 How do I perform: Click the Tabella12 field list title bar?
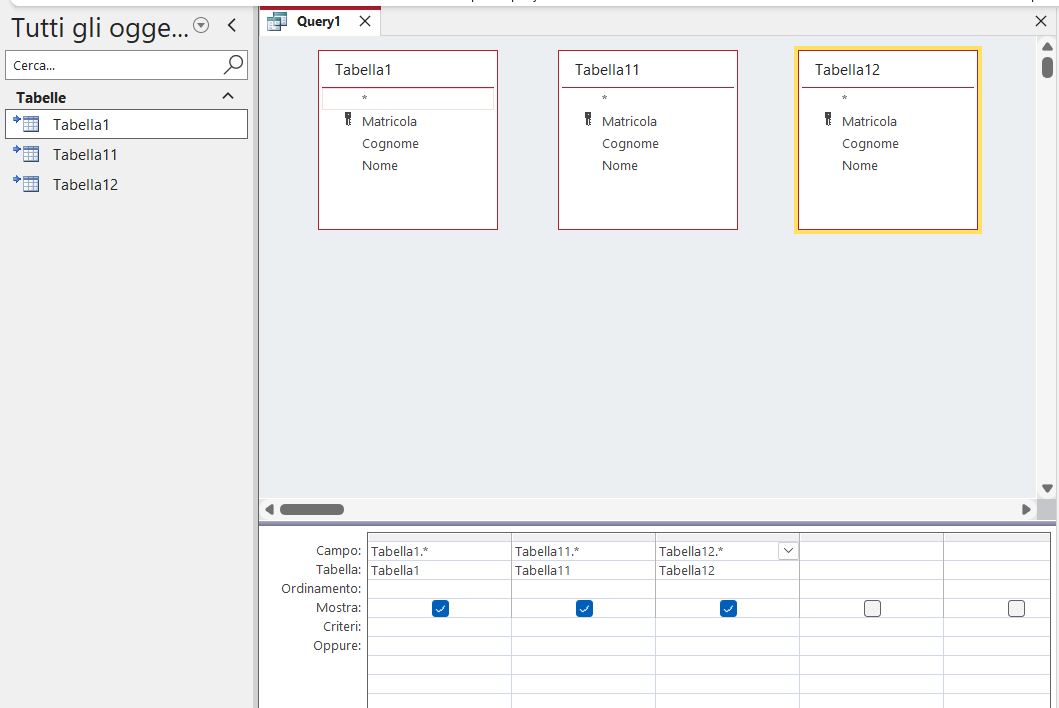887,70
